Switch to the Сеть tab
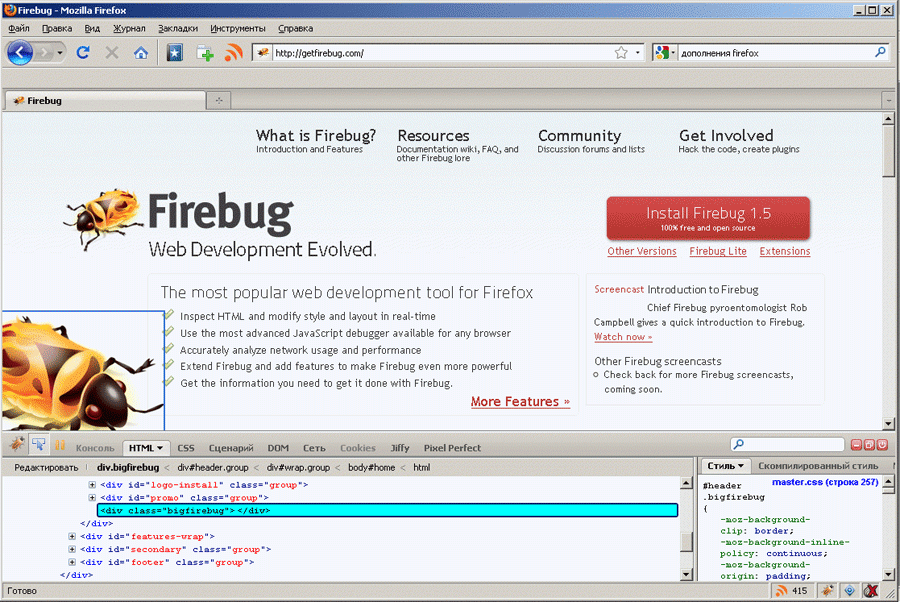This screenshot has height=602, width=900. coord(314,448)
